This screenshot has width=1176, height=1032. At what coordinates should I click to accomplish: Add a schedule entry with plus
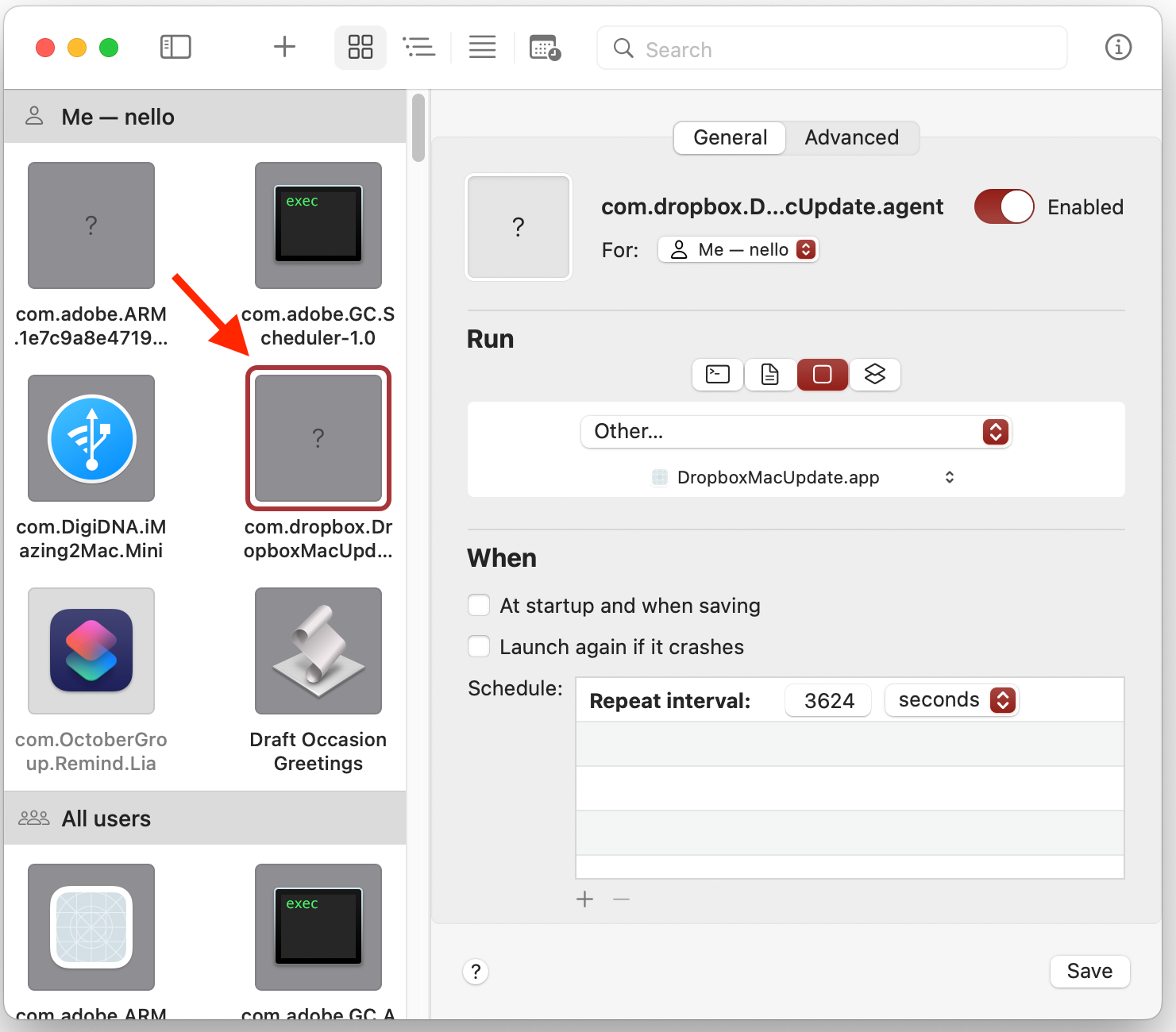pos(585,899)
